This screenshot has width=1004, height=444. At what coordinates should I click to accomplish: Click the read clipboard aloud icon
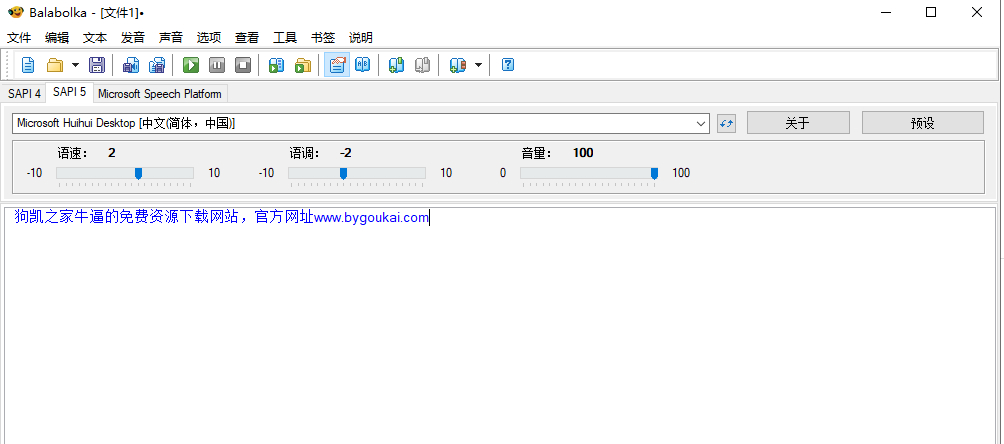pyautogui.click(x=277, y=65)
